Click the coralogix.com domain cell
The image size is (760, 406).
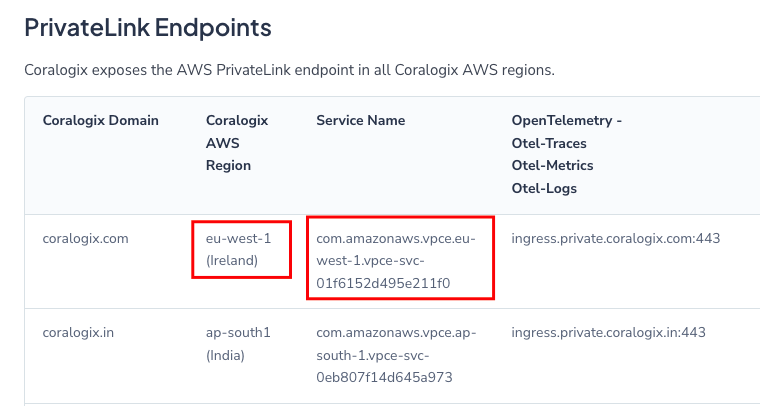85,238
